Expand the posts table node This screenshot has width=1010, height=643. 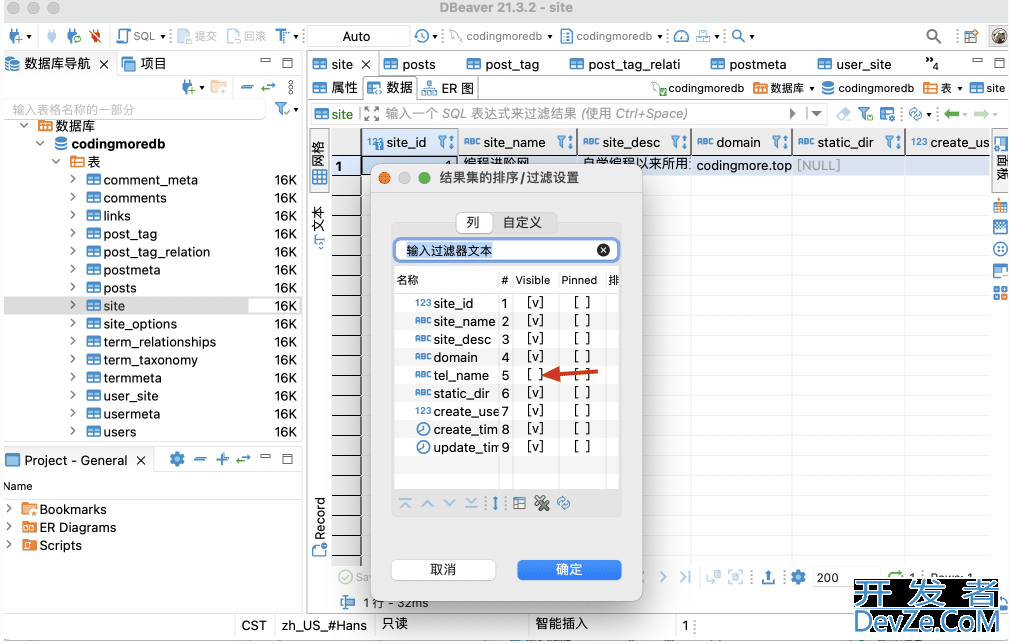(73, 287)
